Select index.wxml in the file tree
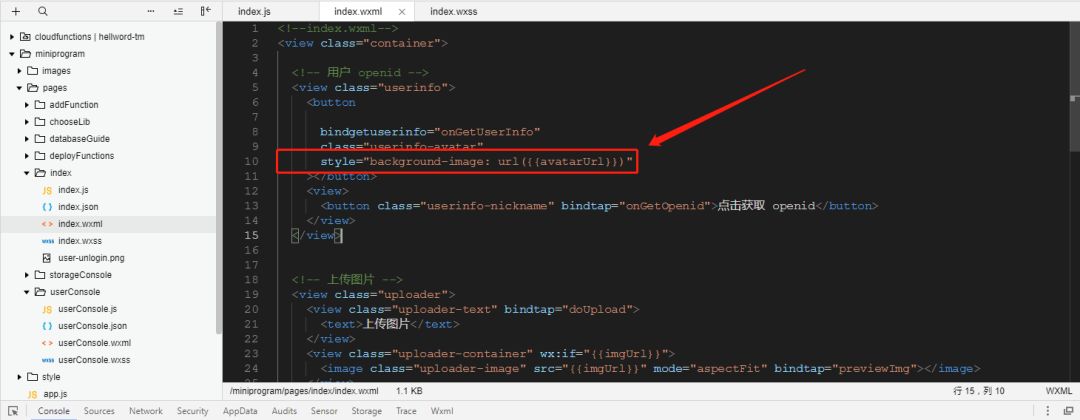The image size is (1080, 420). pyautogui.click(x=81, y=224)
